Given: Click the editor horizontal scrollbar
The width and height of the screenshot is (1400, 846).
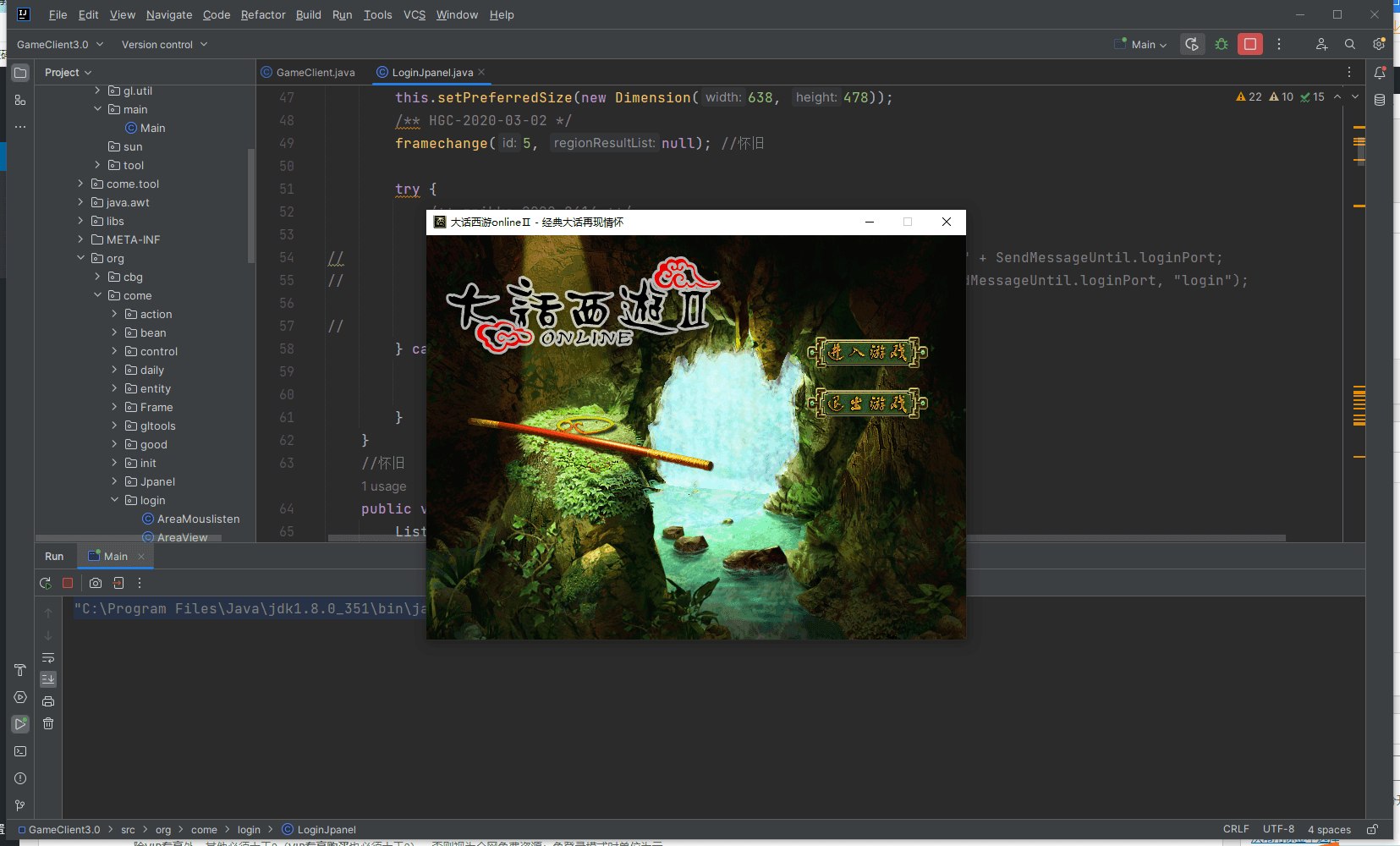Looking at the screenshot, I should [806, 537].
